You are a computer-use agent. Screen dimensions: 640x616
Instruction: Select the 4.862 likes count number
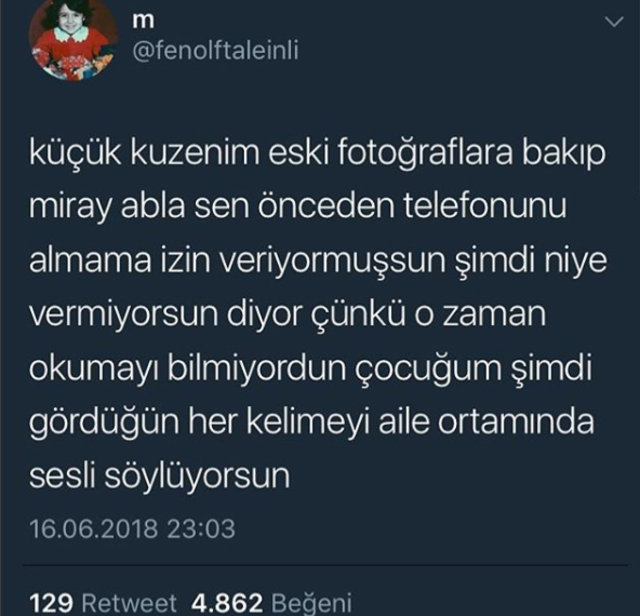click(x=227, y=603)
